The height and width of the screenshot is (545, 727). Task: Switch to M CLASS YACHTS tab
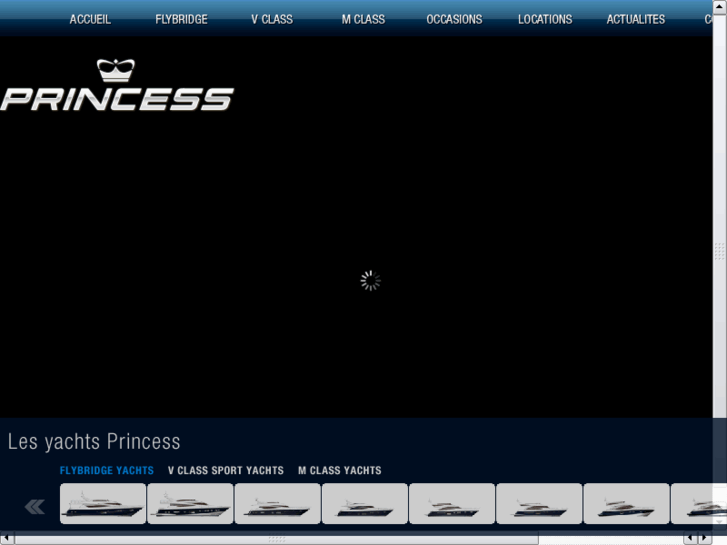point(340,470)
